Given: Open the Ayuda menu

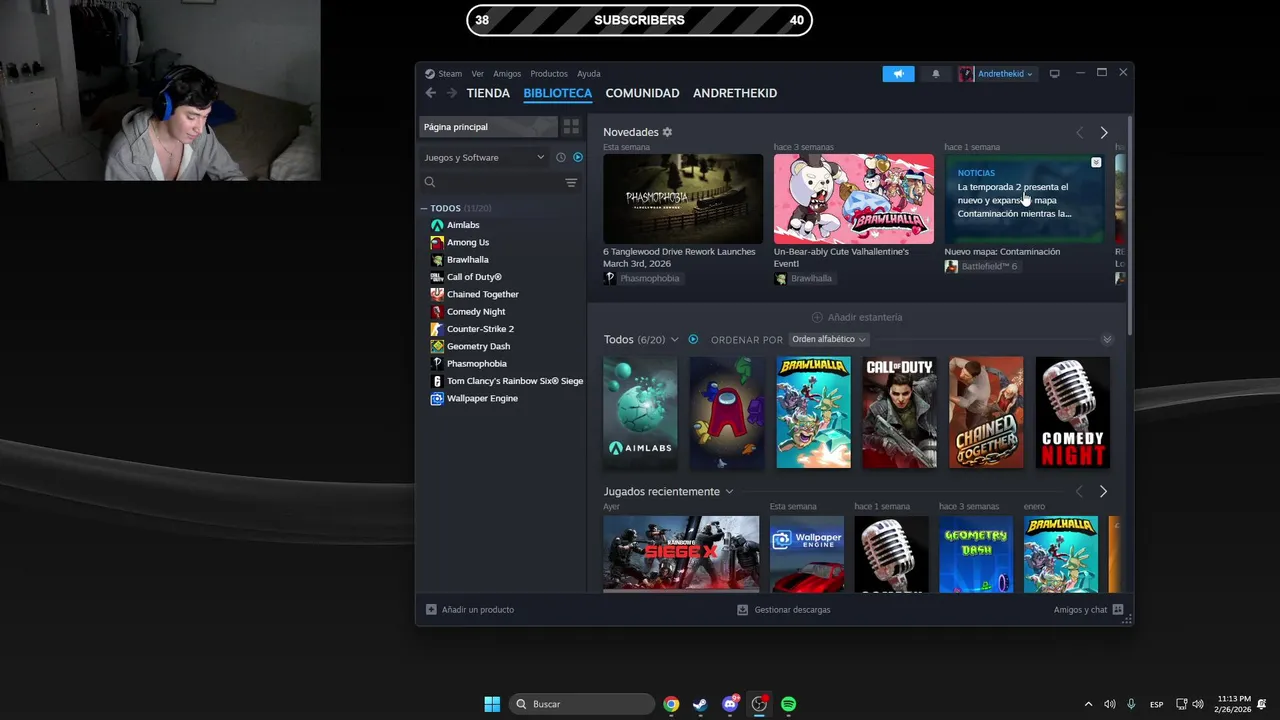Looking at the screenshot, I should click(589, 74).
